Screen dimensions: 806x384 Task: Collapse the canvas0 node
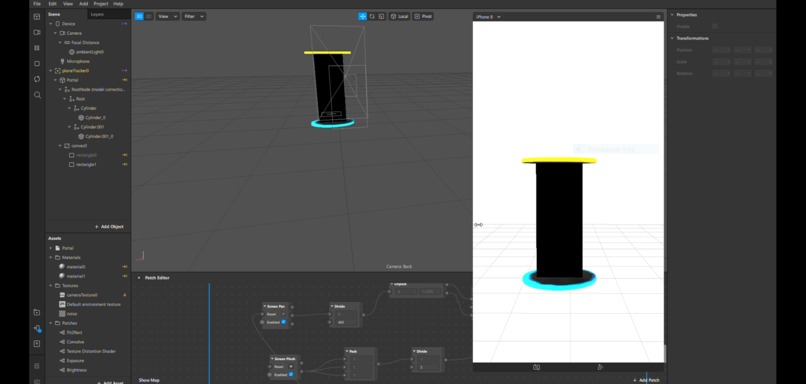tap(60, 145)
